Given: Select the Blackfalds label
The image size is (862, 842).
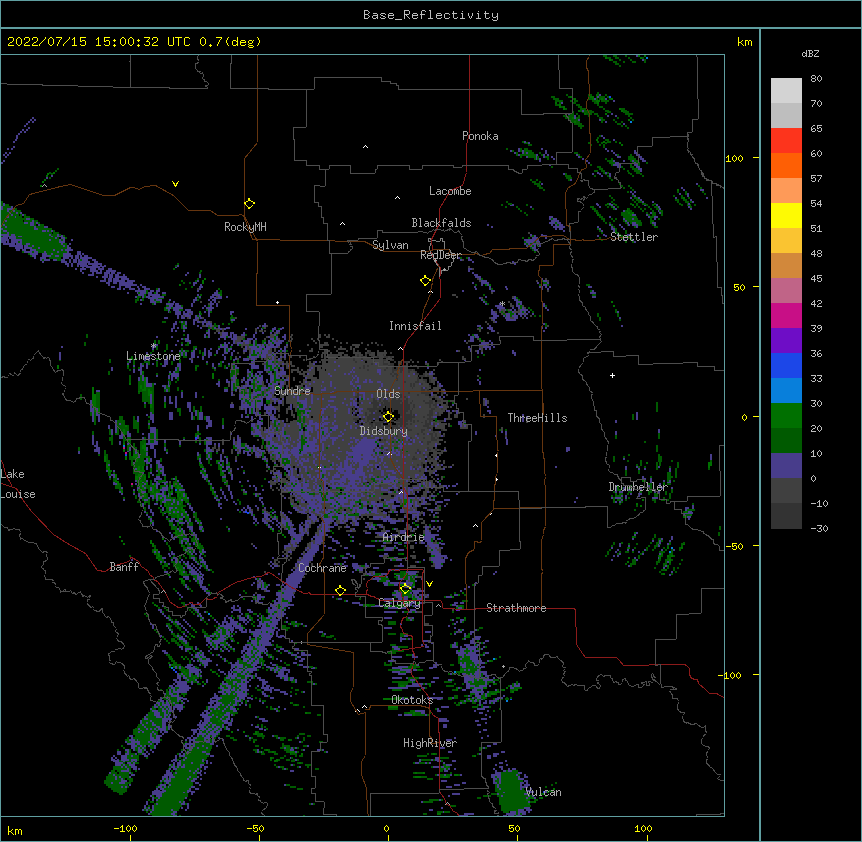Looking at the screenshot, I should point(441,223).
